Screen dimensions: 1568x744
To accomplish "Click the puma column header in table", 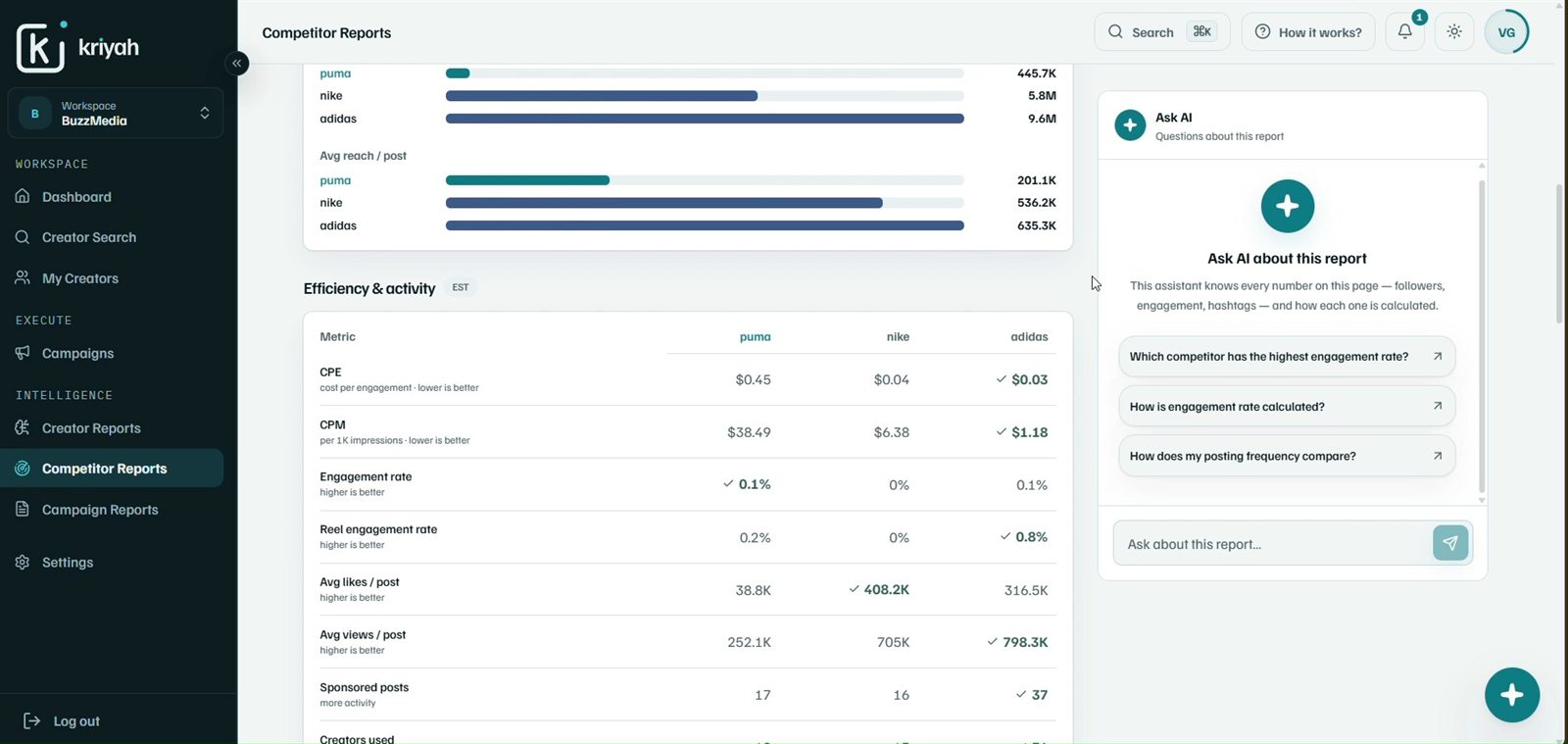I will point(755,337).
